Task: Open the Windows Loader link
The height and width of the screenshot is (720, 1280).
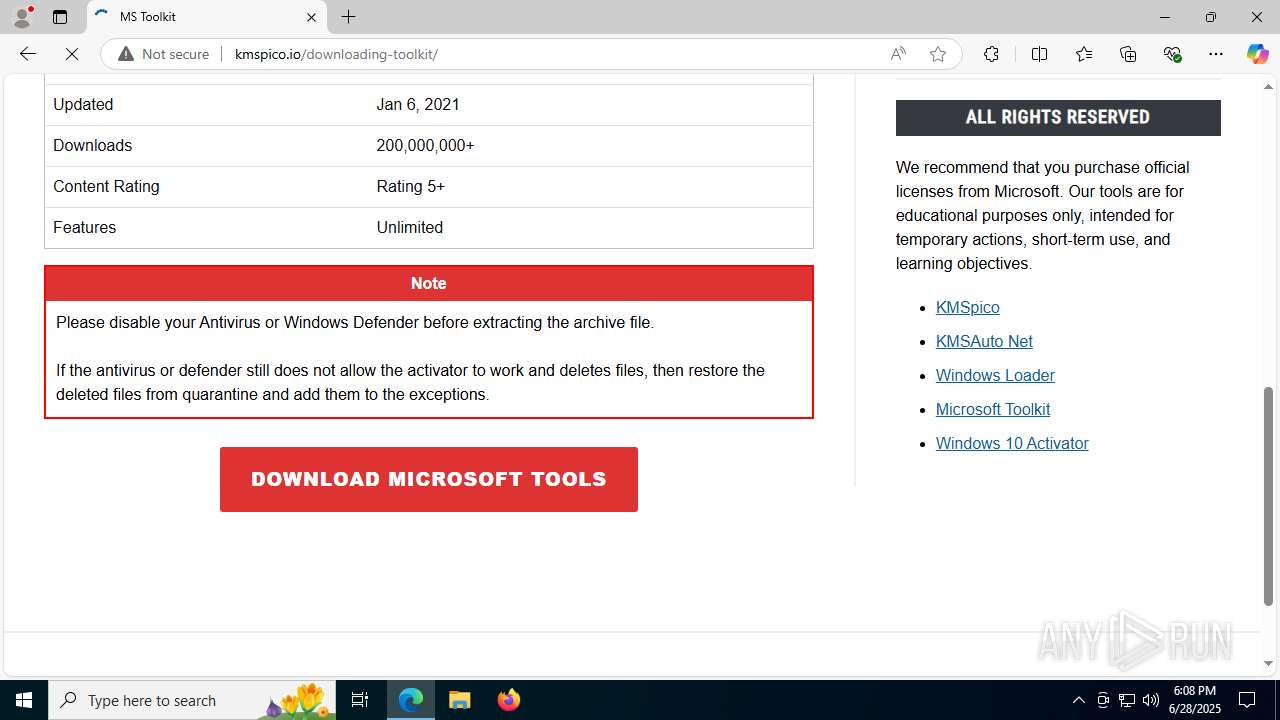Action: point(995,375)
